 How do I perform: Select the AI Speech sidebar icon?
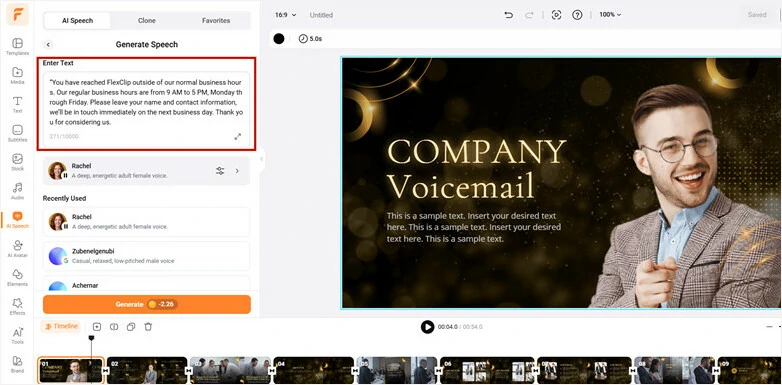[17, 219]
